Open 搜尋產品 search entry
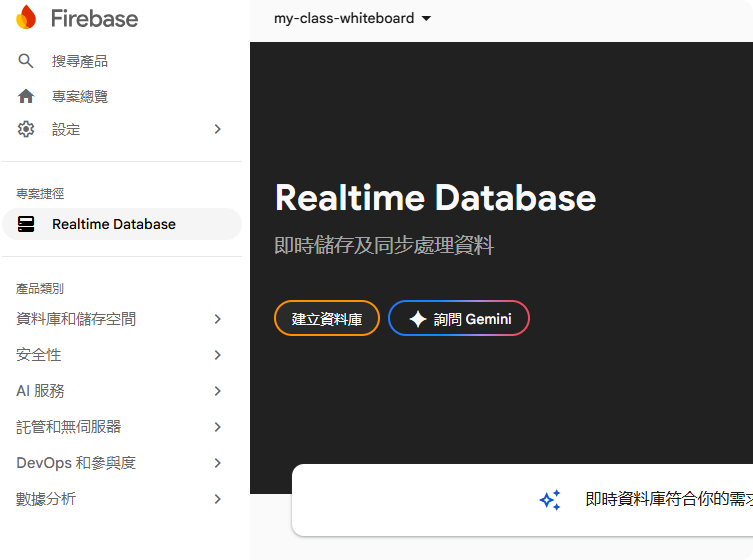 80,61
